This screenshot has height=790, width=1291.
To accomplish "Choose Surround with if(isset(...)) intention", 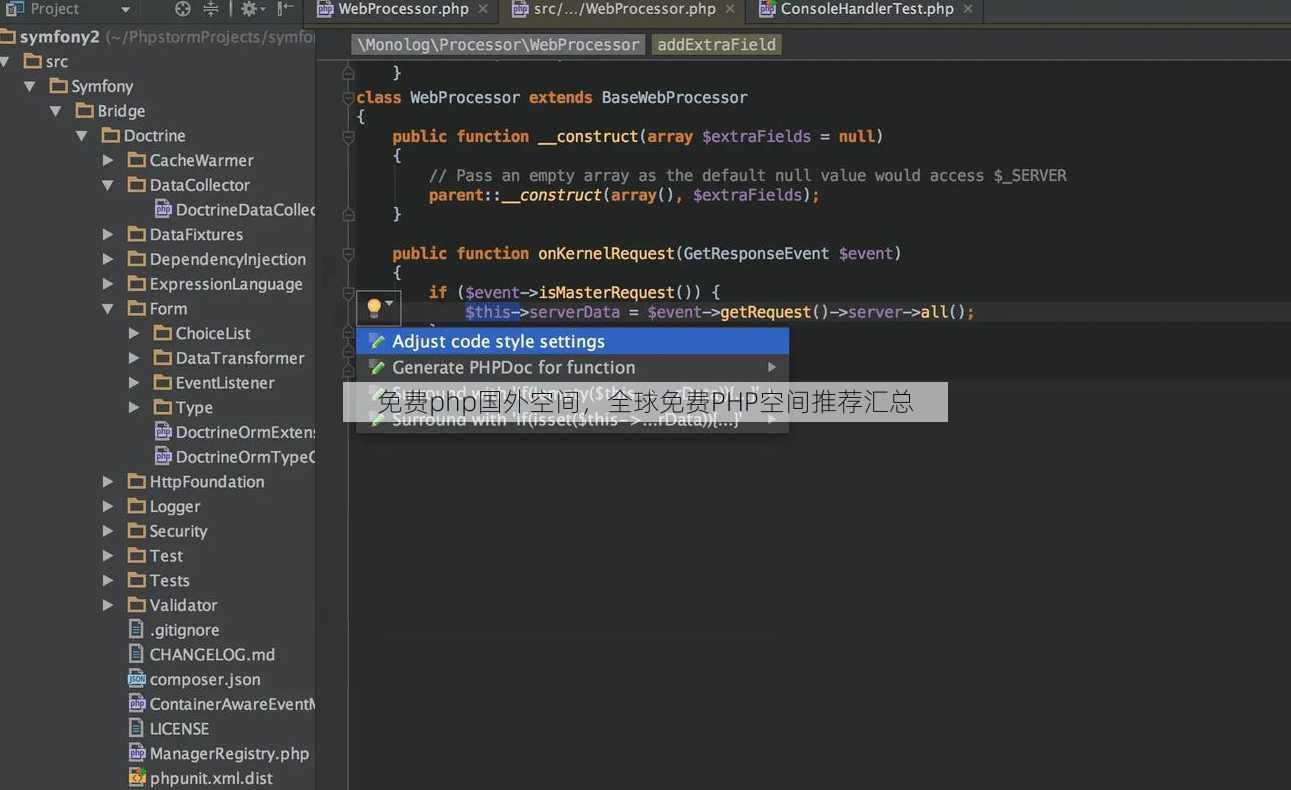I will pyautogui.click(x=573, y=420).
